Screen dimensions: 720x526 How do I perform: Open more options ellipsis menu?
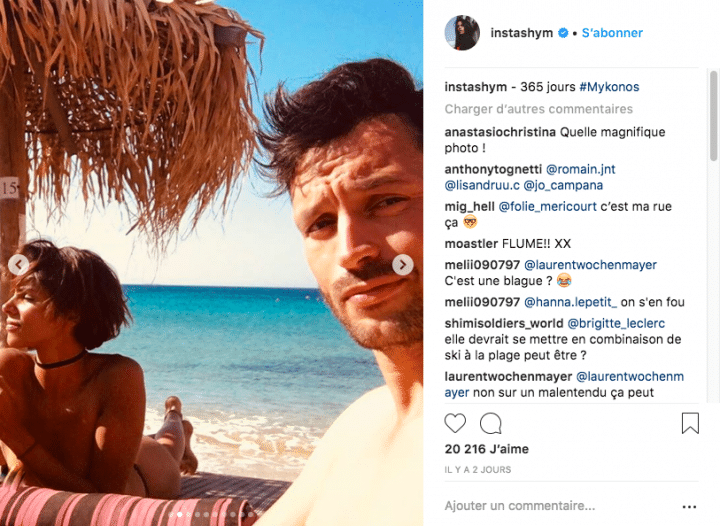(689, 507)
